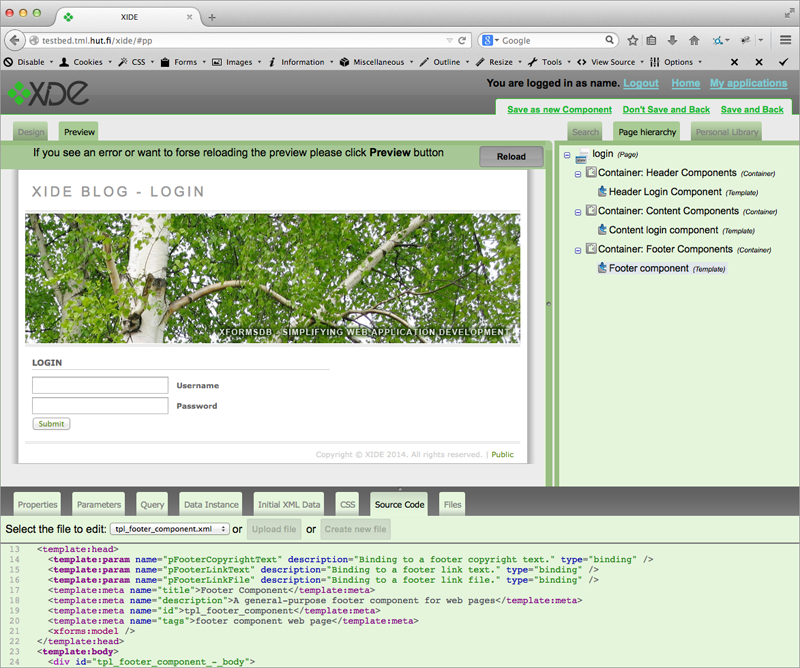800x668 pixels.
Task: Click the Footer component template icon
Action: 602,268
